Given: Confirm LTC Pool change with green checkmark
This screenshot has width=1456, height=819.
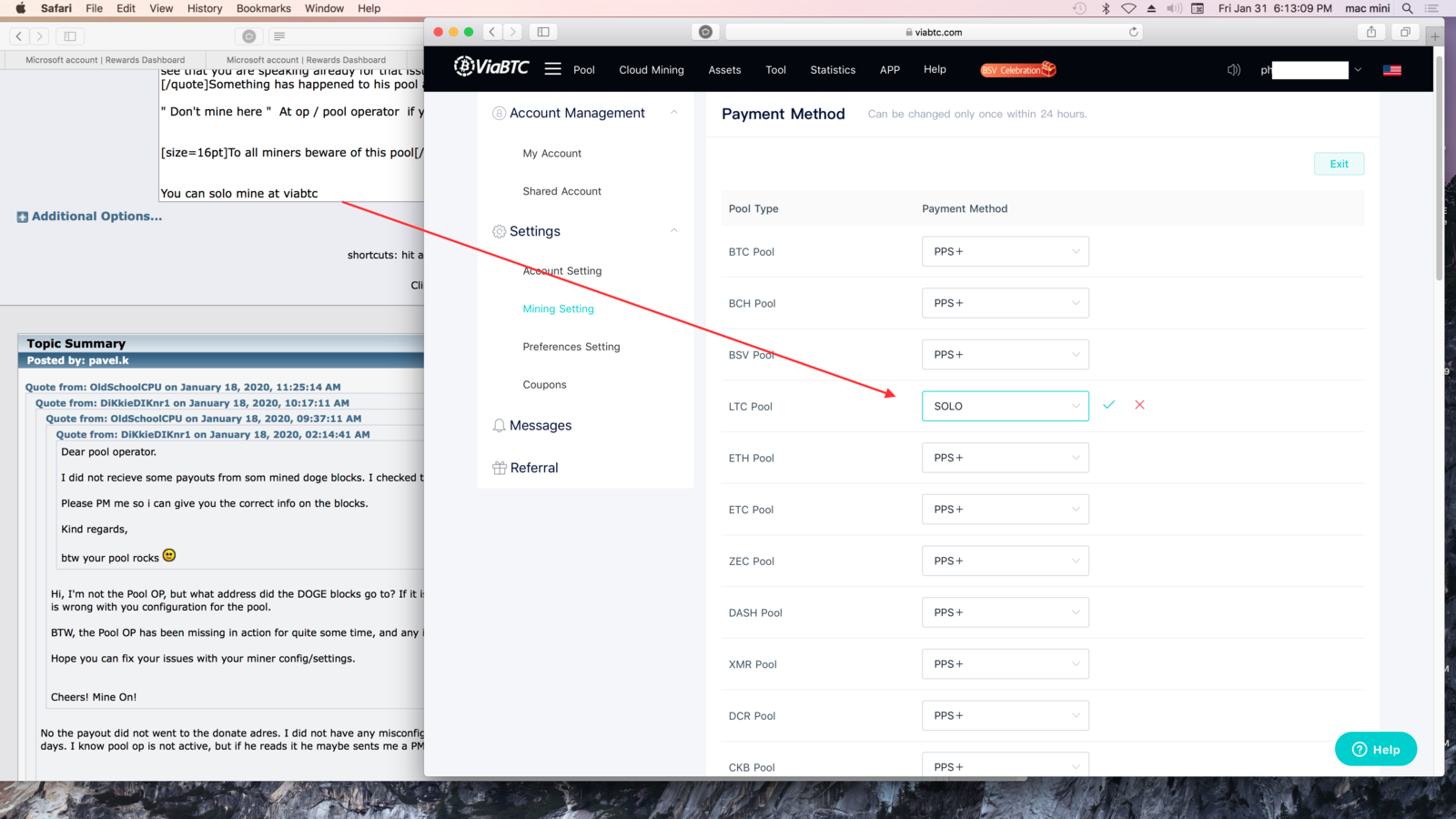Looking at the screenshot, I should click(1108, 405).
